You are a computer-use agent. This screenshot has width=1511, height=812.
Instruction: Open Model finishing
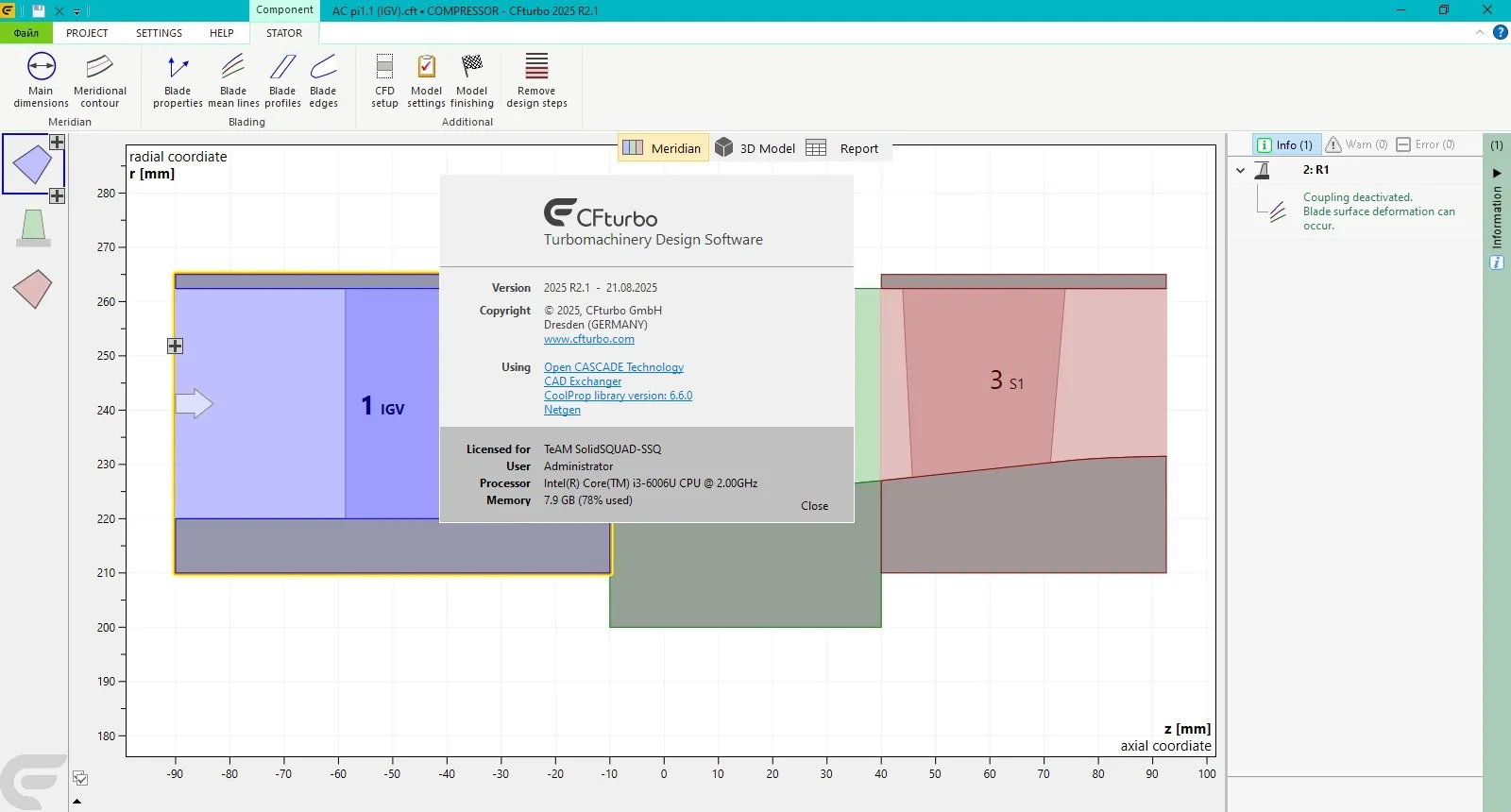(471, 81)
